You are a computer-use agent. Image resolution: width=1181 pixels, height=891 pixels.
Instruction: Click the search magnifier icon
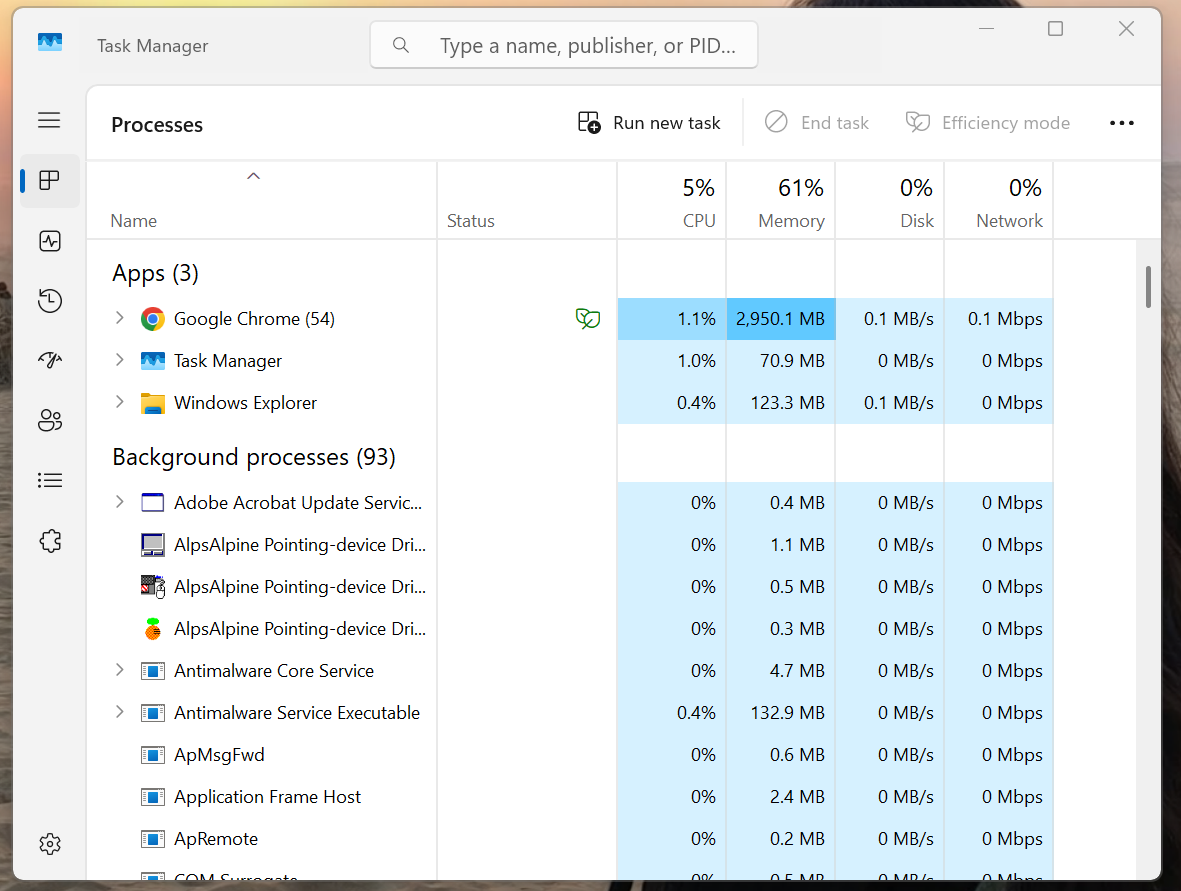401,45
